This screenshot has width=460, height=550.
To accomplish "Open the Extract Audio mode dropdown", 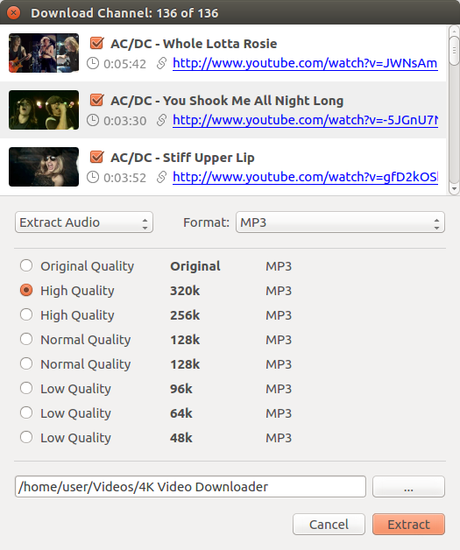I will coord(84,222).
